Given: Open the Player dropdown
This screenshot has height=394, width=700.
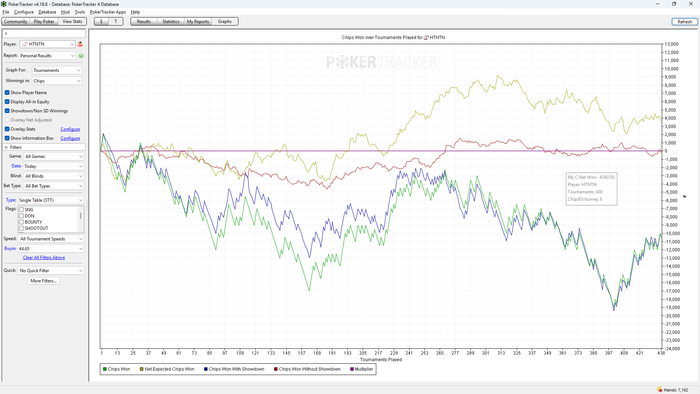Looking at the screenshot, I should [47, 44].
